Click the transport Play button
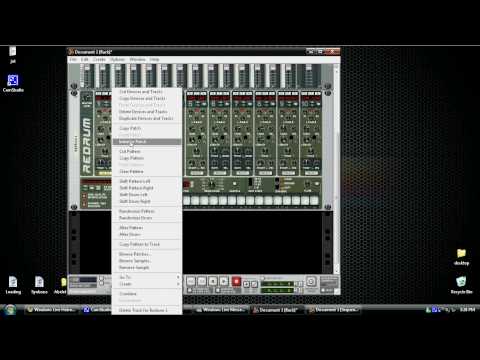Viewport: 480px width, 360px height. pyautogui.click(x=224, y=282)
